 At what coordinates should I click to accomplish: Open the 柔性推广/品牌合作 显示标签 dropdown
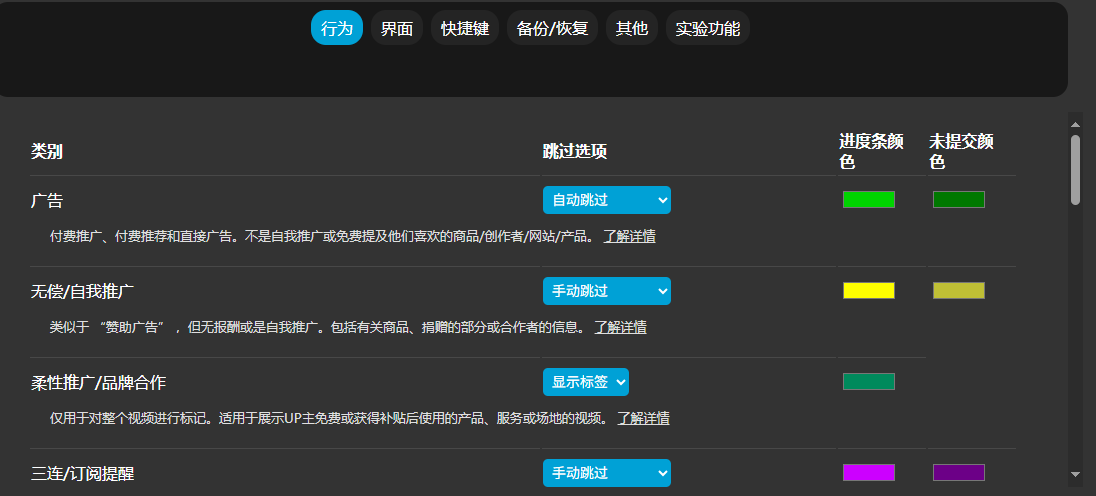(586, 381)
